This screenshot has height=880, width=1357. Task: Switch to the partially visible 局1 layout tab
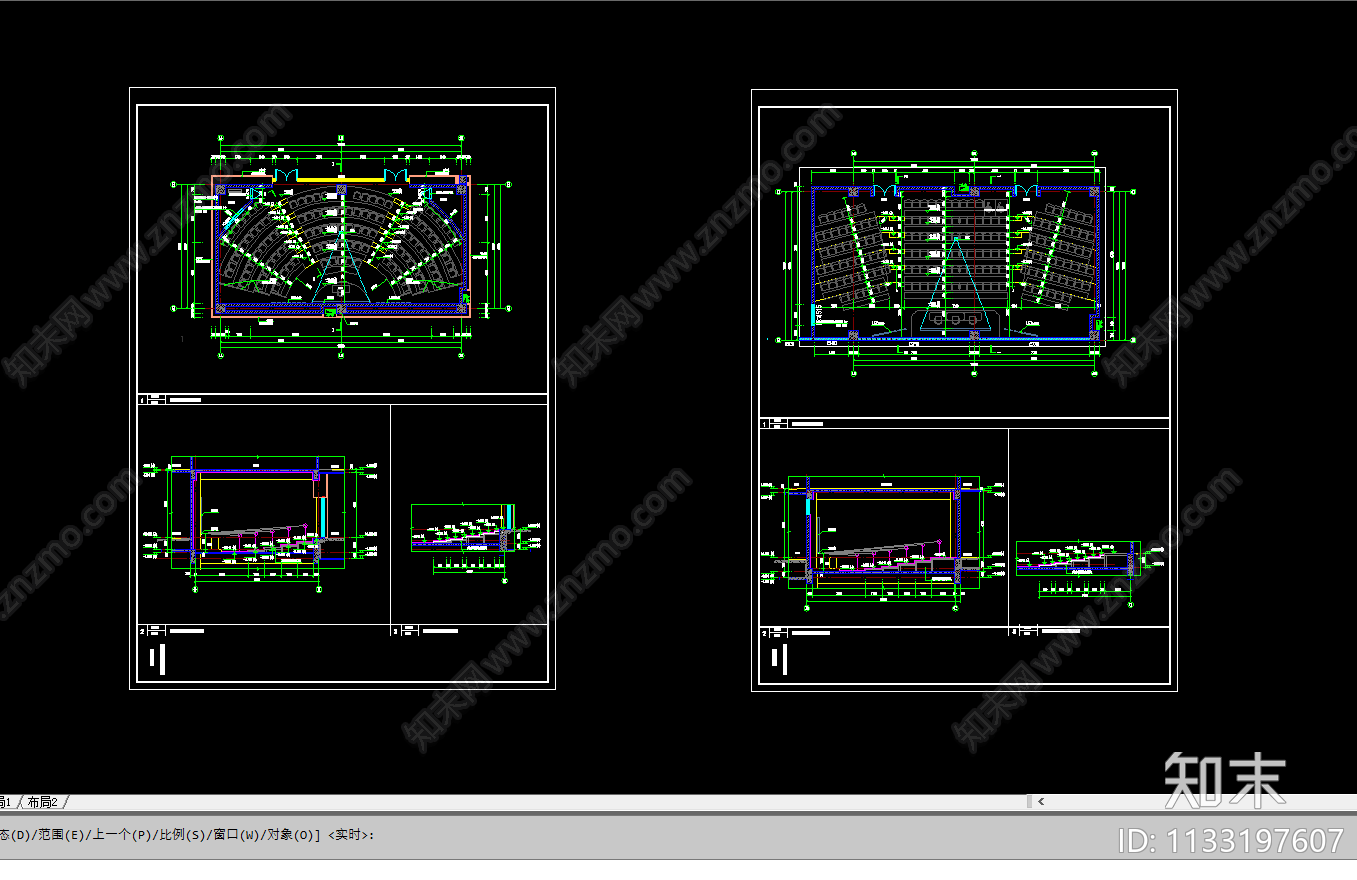pyautogui.click(x=7, y=802)
